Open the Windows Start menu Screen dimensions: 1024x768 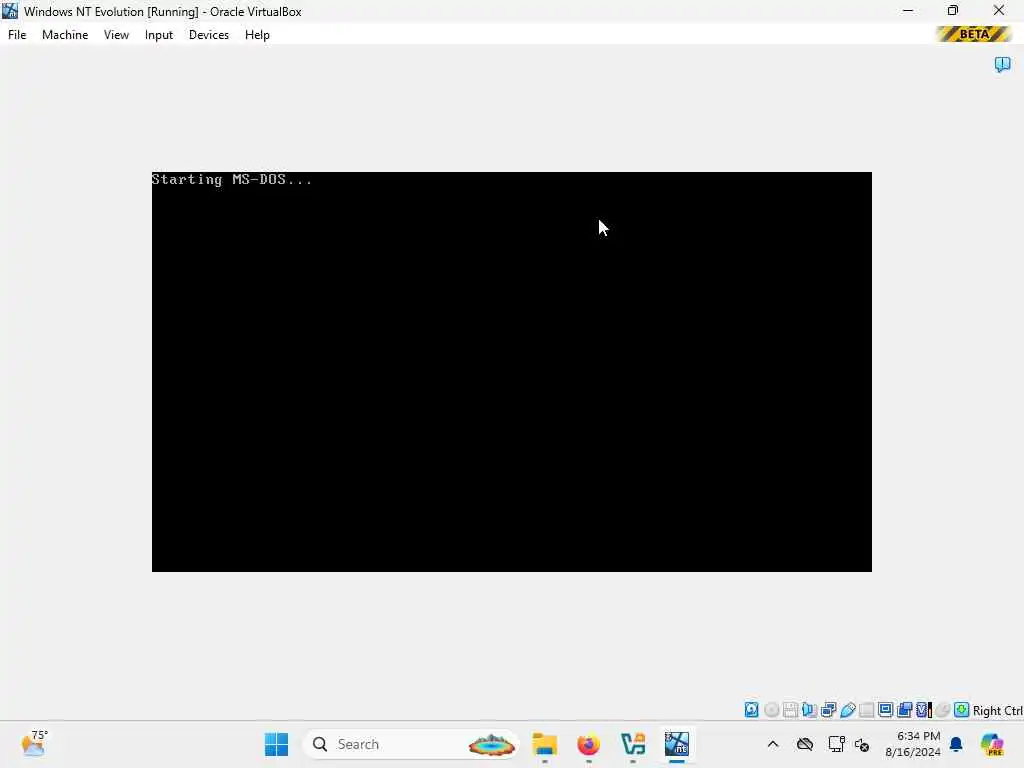click(276, 744)
